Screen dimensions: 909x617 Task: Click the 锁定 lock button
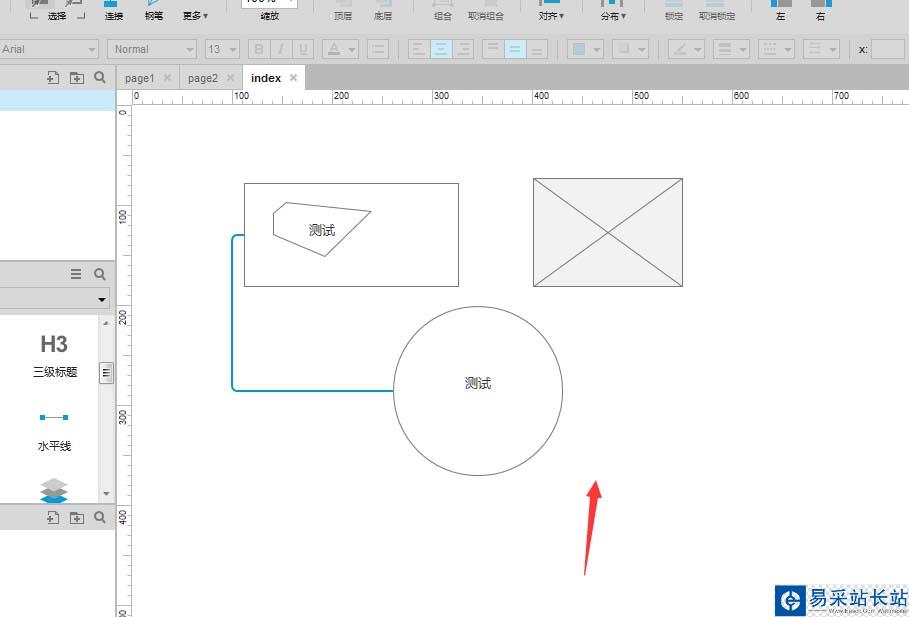[x=674, y=10]
